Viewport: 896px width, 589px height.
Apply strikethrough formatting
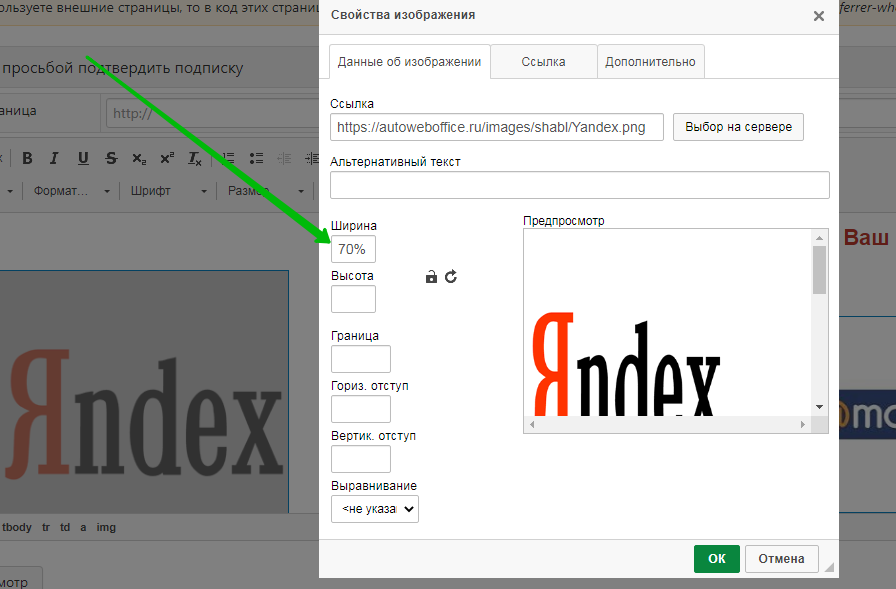[111, 158]
